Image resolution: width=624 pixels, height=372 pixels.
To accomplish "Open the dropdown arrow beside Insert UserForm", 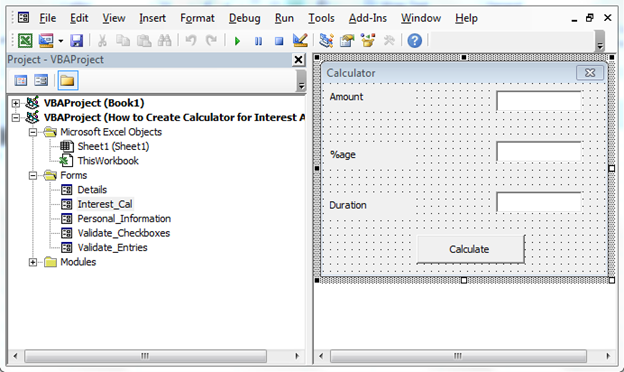I will [x=60, y=41].
